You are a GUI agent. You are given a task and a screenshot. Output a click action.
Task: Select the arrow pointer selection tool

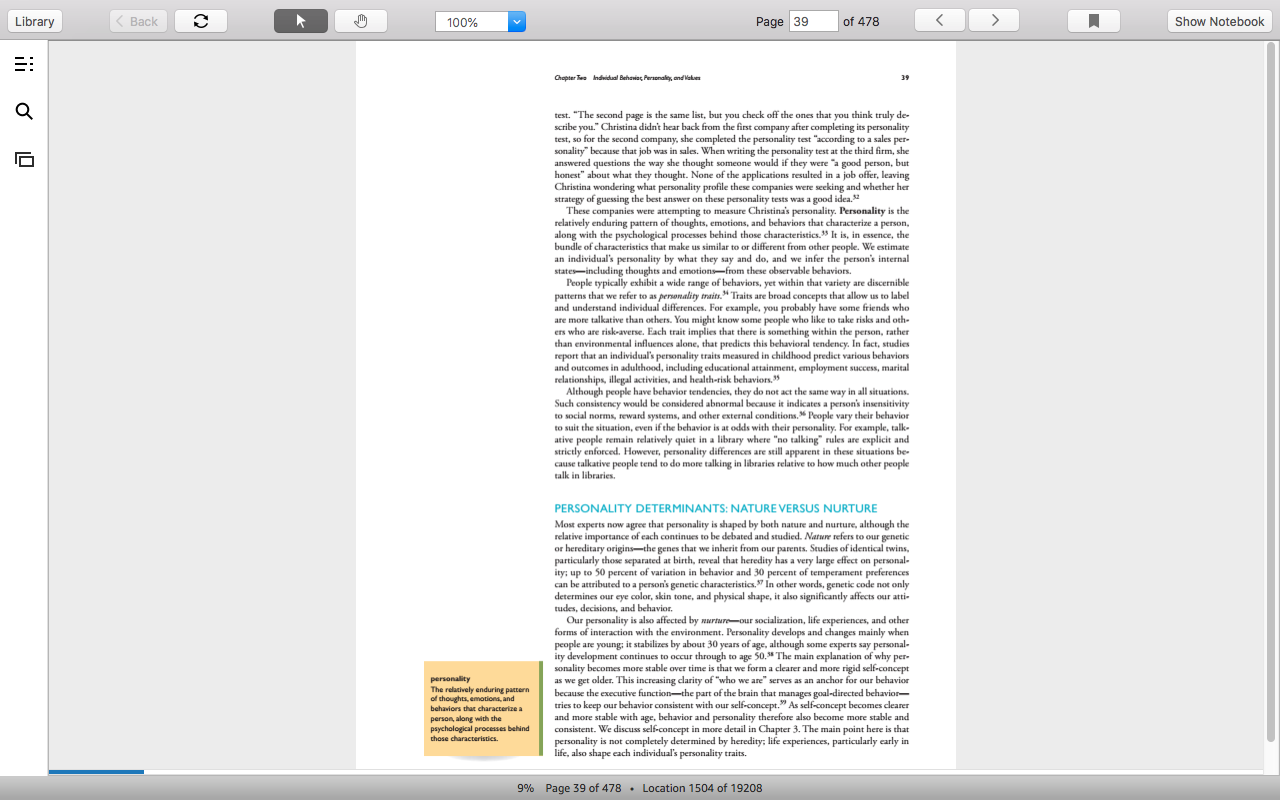click(x=301, y=21)
